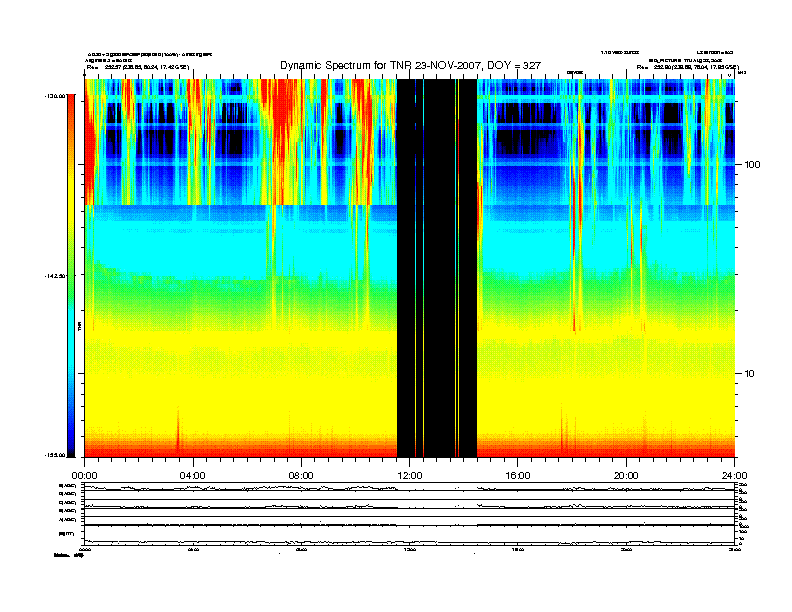This screenshot has width=792, height=612.
Task: Click the 08:00 label on main time axis
Action: point(301,476)
